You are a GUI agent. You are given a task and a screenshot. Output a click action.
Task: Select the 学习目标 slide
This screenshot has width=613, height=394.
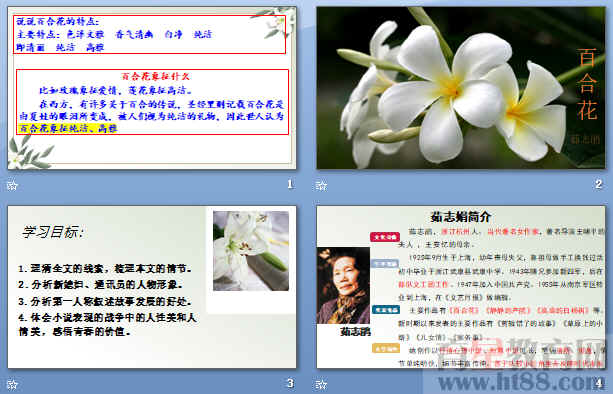pyautogui.click(x=152, y=287)
